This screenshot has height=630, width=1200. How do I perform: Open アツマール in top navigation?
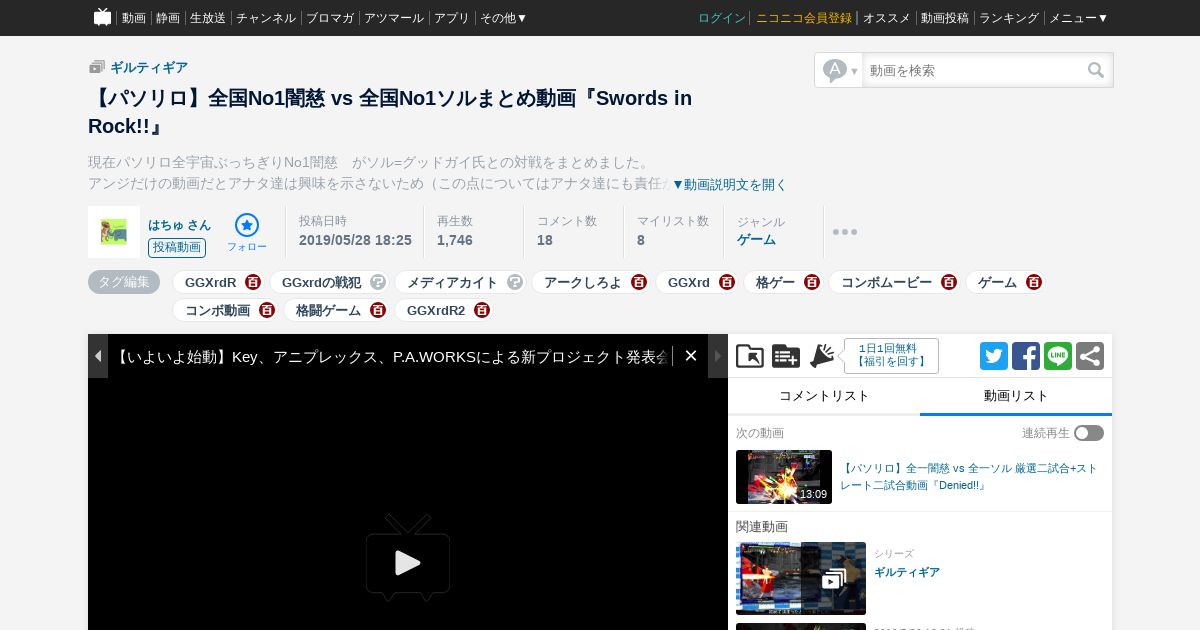[394, 18]
